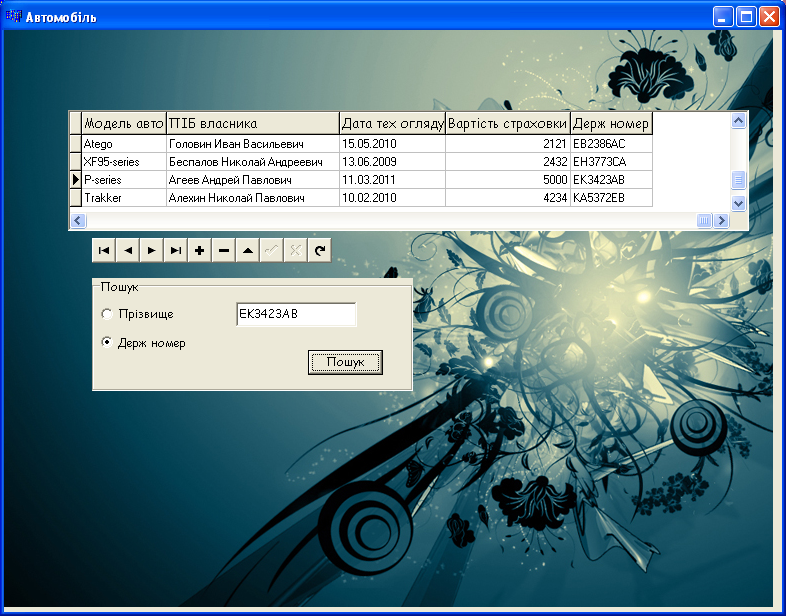The height and width of the screenshot is (616, 786).
Task: Click plate number cell EH3773CA
Action: tap(612, 162)
